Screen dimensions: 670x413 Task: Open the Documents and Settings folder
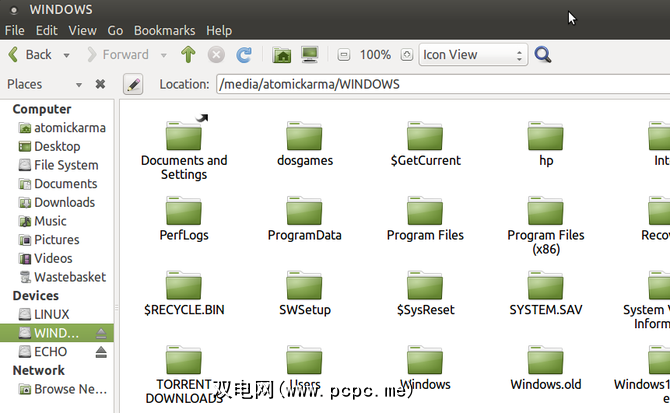(x=184, y=135)
